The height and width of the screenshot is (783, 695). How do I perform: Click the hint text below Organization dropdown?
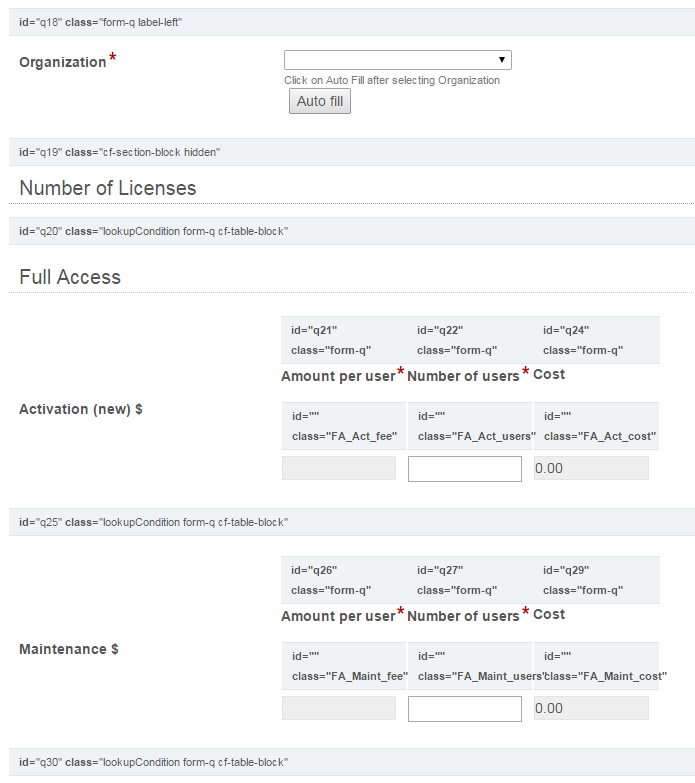click(392, 80)
